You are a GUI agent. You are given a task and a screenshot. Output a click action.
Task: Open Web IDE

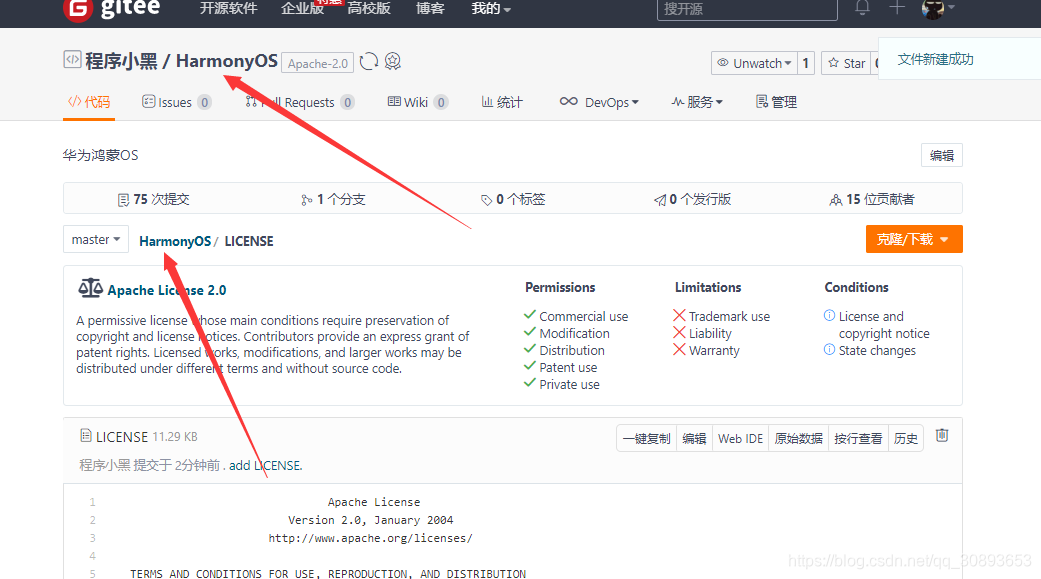coord(740,438)
